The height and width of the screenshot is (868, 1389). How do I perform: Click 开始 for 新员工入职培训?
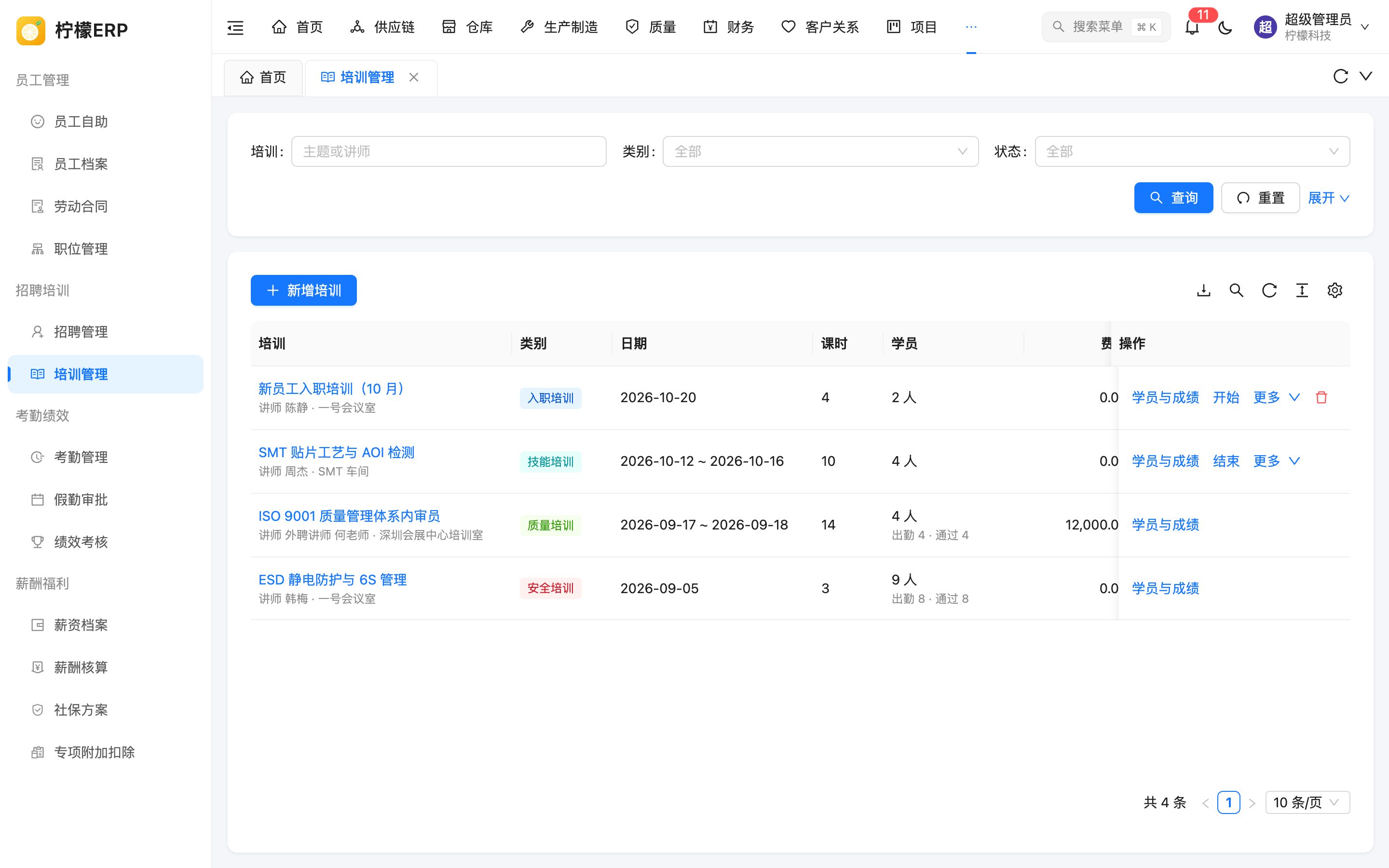1226,397
